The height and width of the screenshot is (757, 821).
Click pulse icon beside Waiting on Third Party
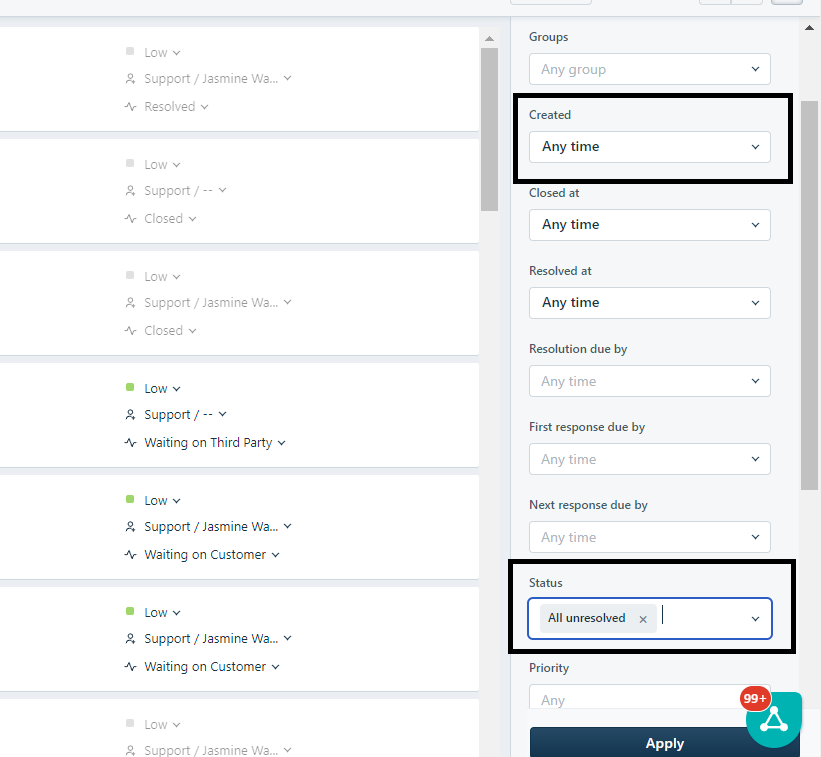point(130,443)
